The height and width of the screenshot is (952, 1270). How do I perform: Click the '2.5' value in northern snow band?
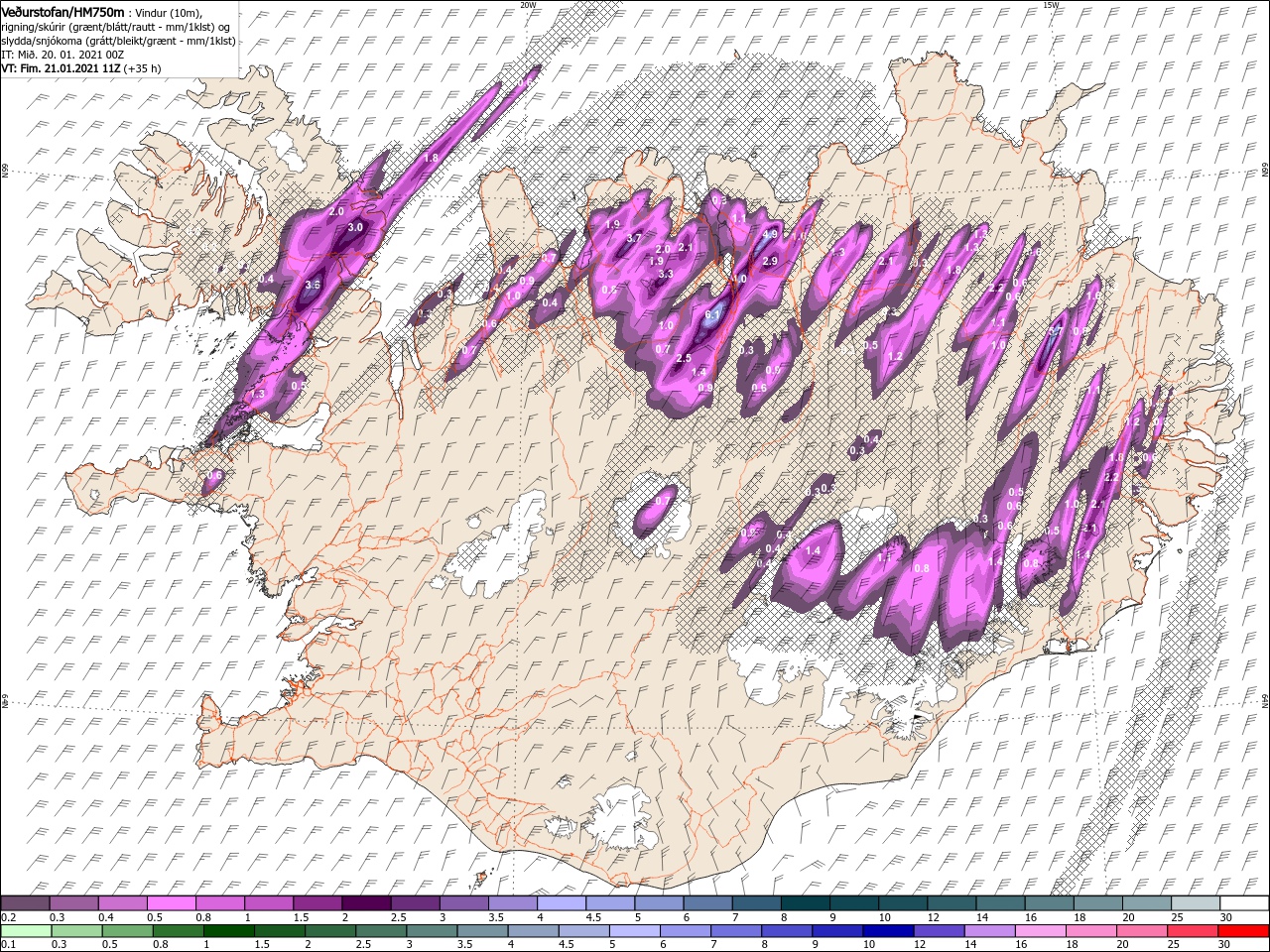(x=683, y=358)
